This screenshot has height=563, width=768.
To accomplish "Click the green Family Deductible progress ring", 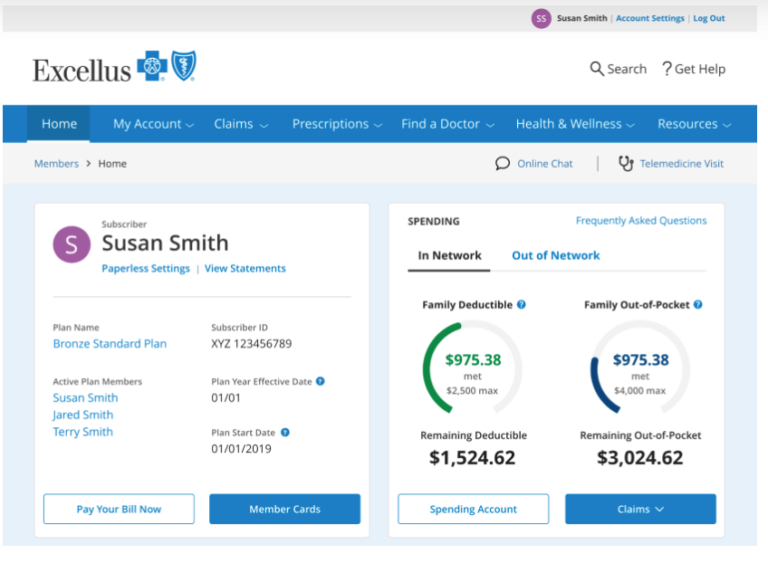I will pos(472,368).
